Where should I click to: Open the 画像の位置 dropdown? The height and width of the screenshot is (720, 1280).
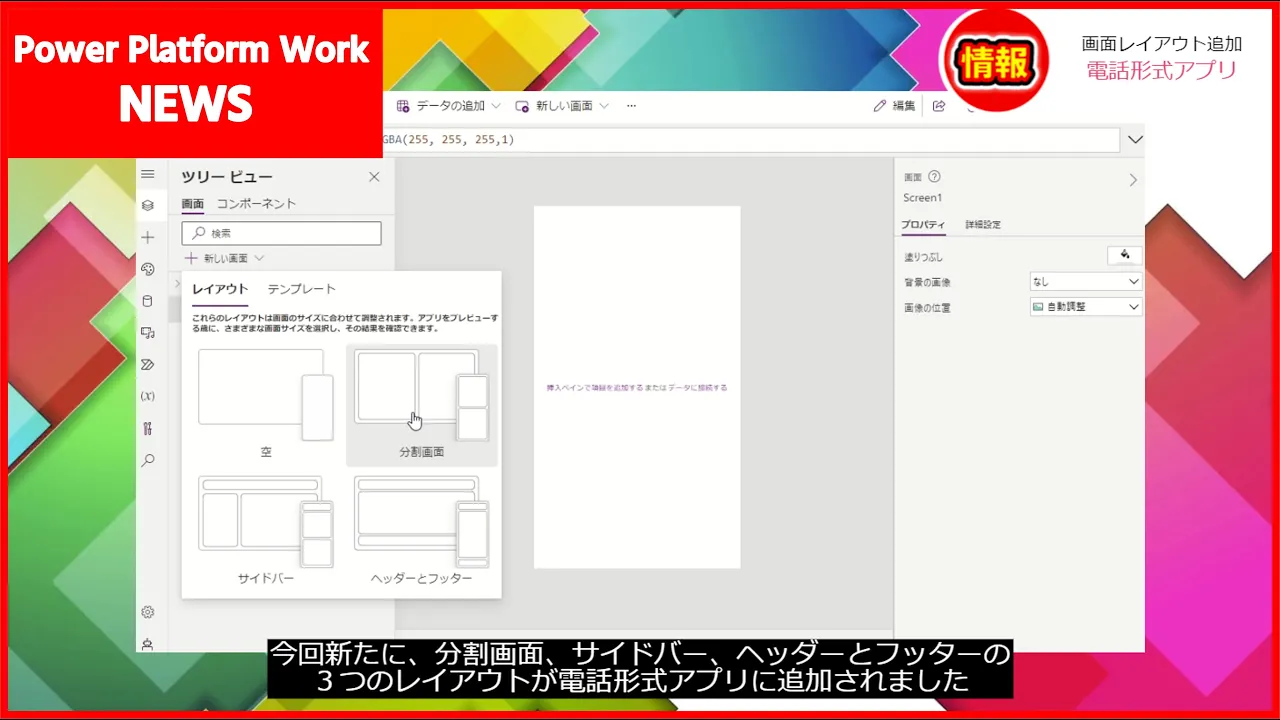1086,307
